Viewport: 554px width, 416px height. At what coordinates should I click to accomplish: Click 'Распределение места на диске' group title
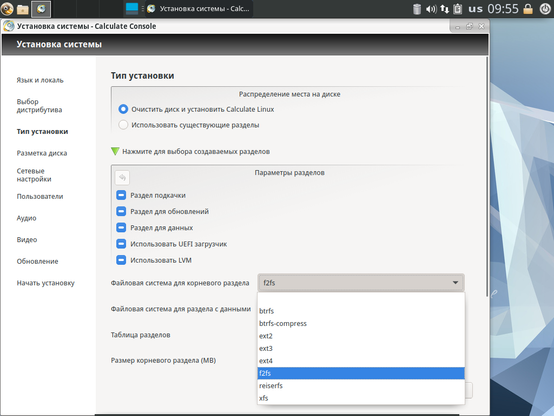click(x=289, y=94)
